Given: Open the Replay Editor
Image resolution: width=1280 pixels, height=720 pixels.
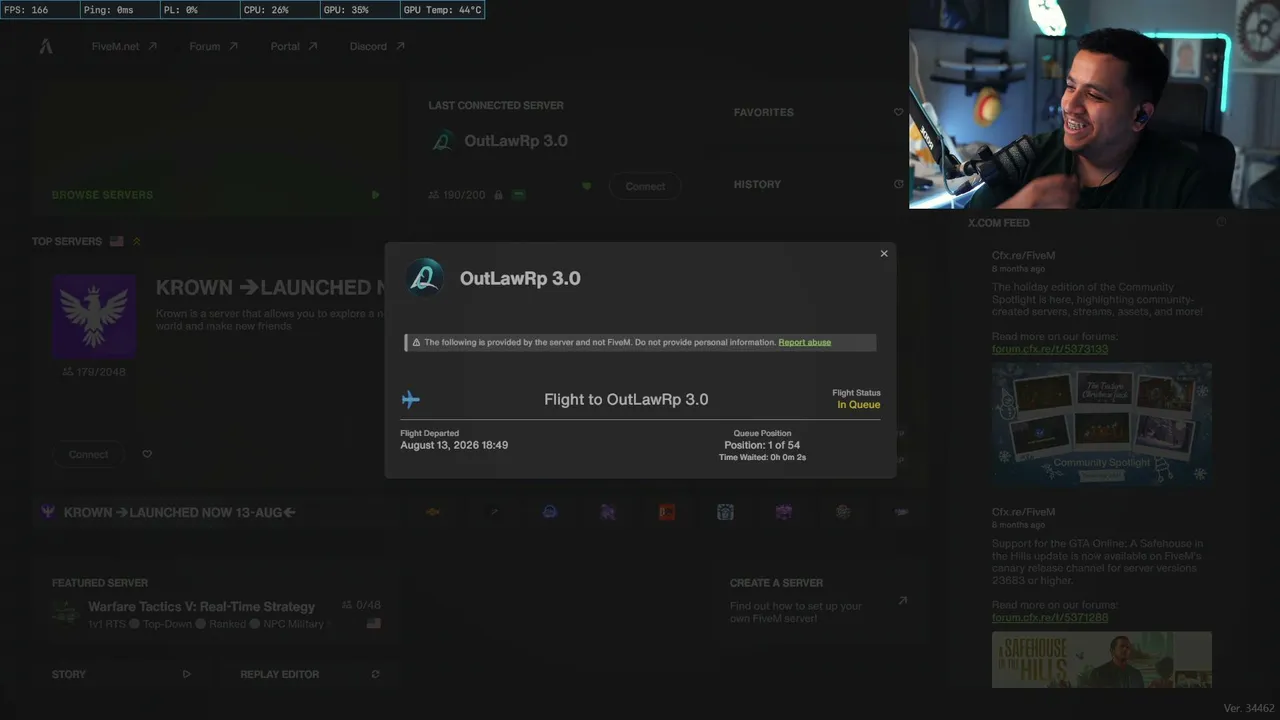Looking at the screenshot, I should coord(280,674).
